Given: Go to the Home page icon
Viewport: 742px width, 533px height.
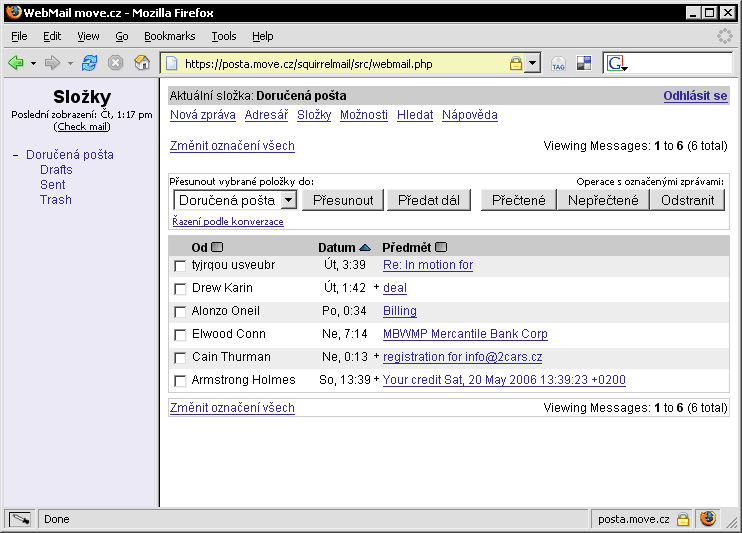Looking at the screenshot, I should click(x=142, y=62).
